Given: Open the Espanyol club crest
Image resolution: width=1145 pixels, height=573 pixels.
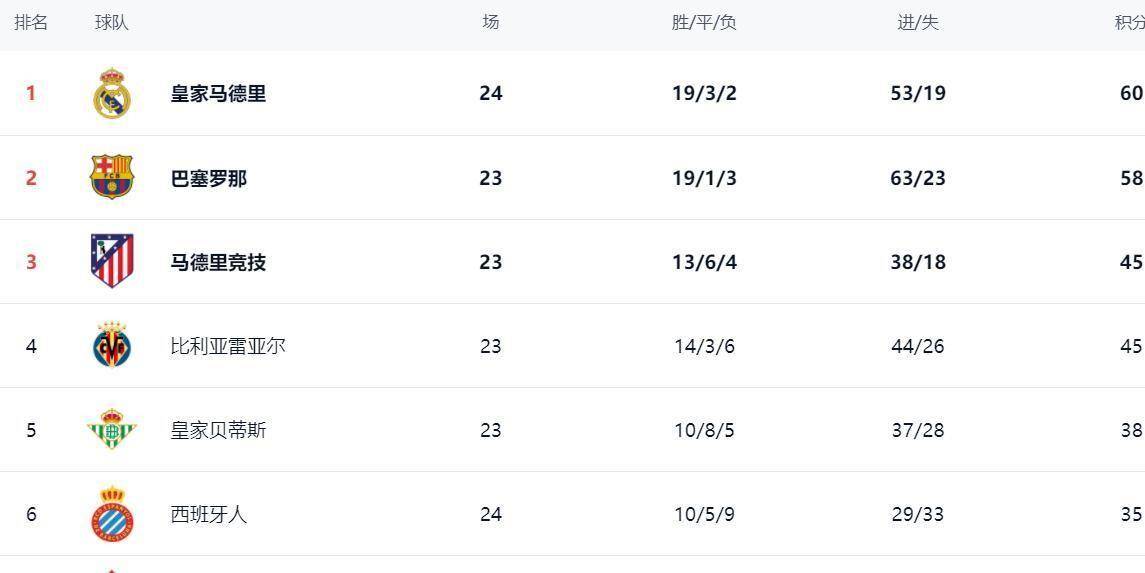Looking at the screenshot, I should pos(112,514).
